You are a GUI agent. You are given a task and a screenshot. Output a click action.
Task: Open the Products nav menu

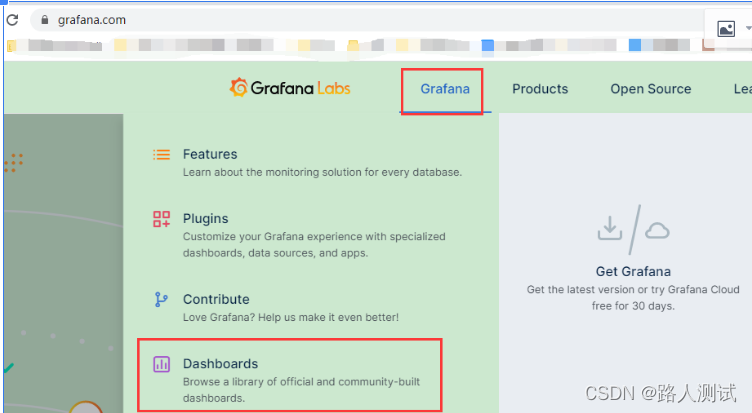540,89
